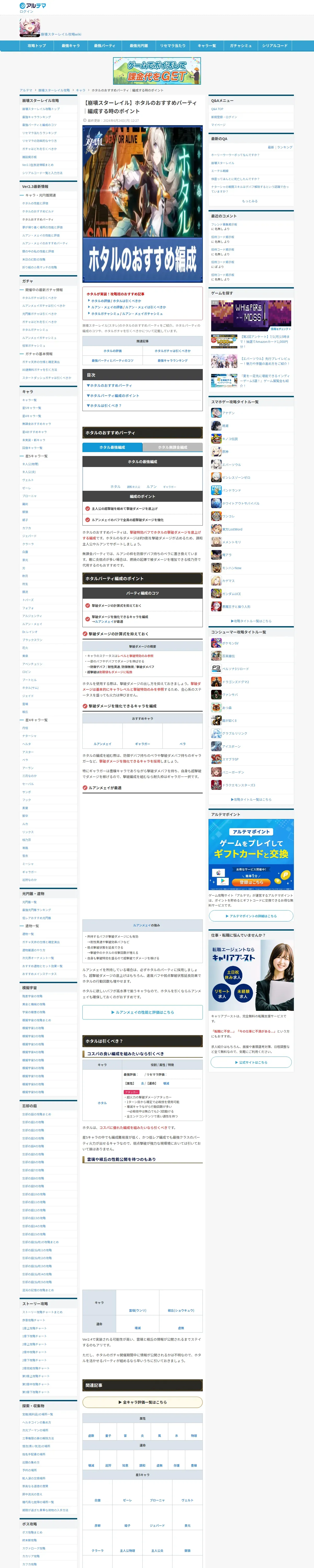
Task: Open Q&A TOP in the Q&Aメニュー
Action: click(217, 109)
